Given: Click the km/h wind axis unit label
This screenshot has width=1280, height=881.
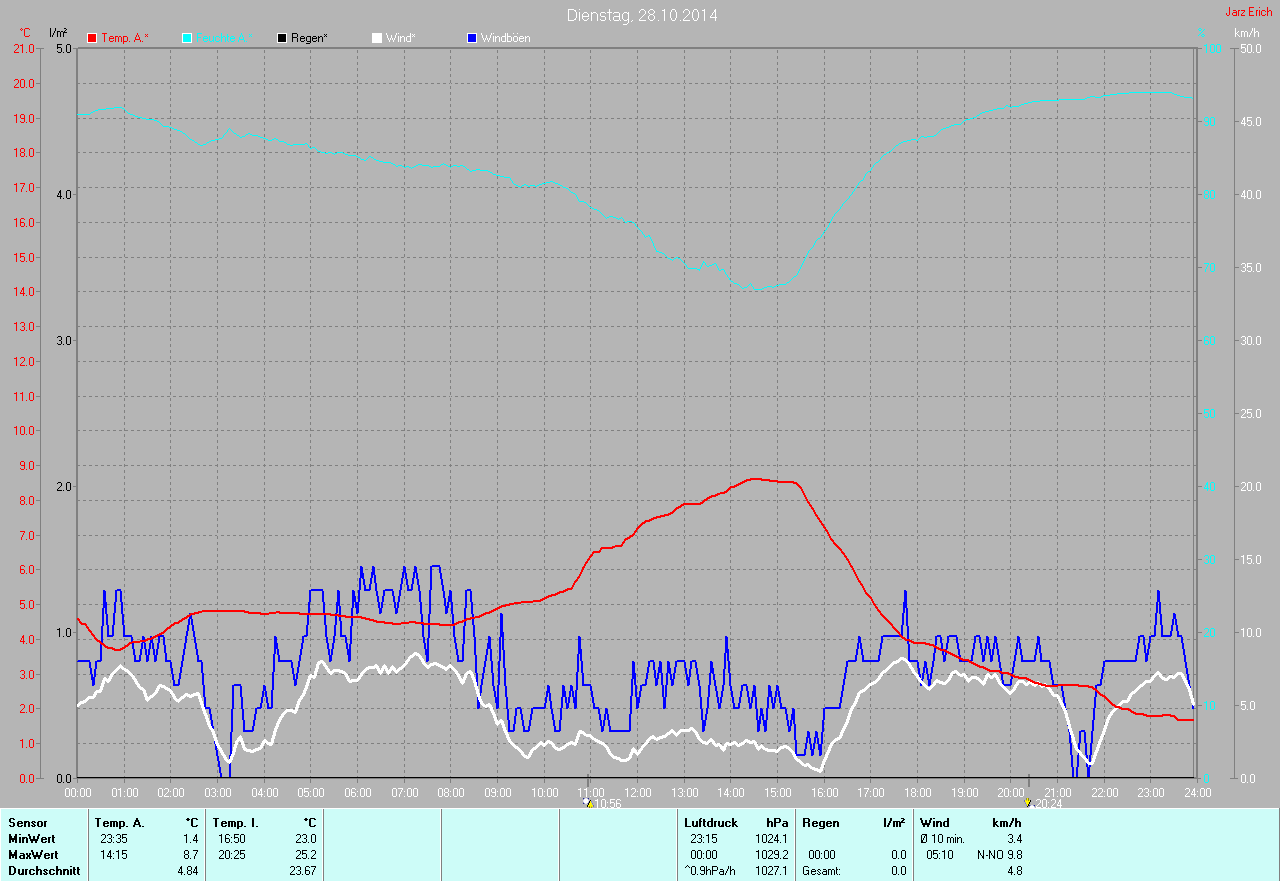Looking at the screenshot, I should coord(1247,33).
